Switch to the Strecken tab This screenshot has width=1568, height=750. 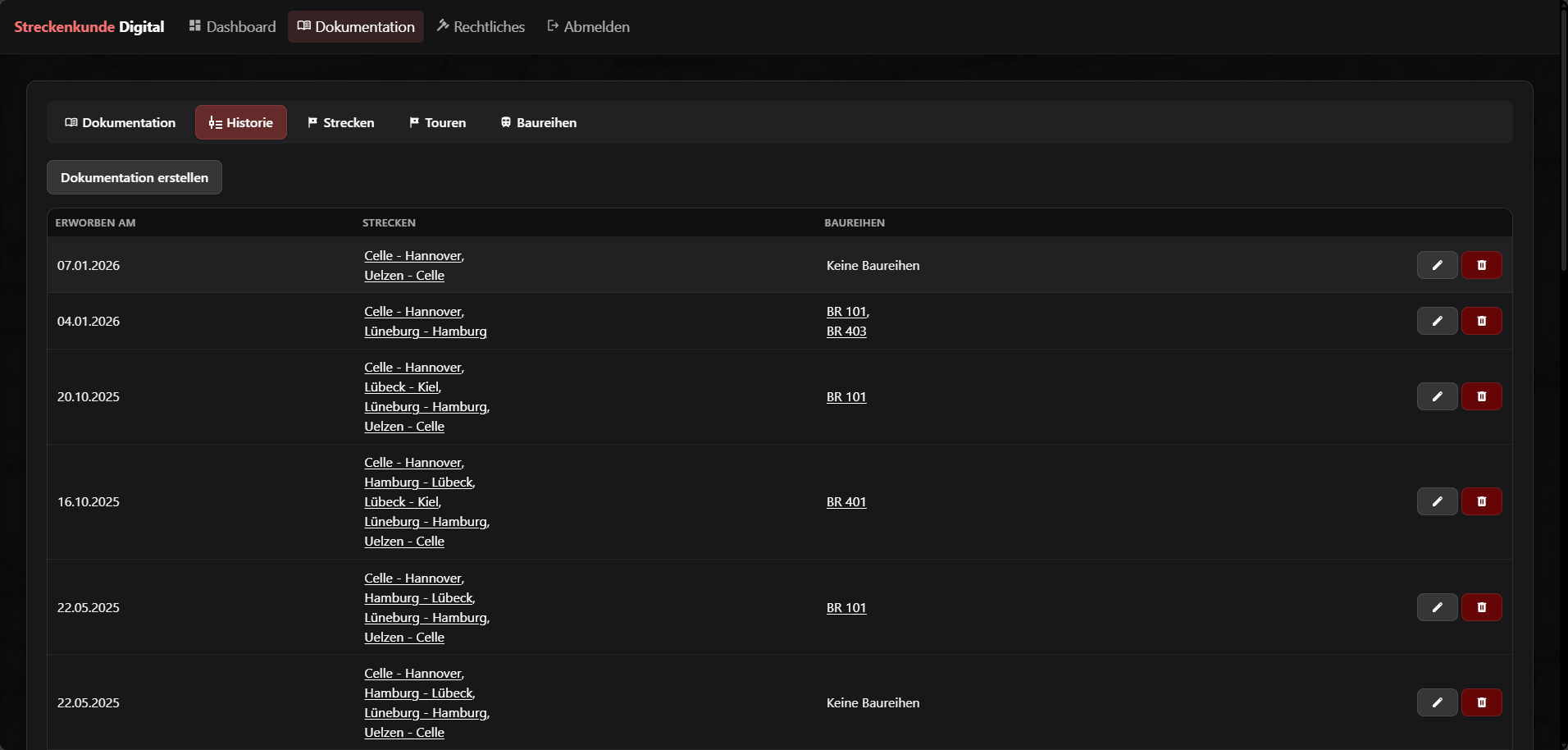(x=340, y=122)
